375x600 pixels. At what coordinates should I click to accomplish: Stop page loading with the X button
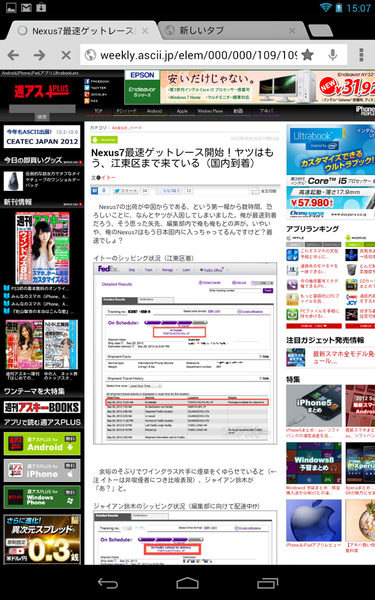(66, 55)
